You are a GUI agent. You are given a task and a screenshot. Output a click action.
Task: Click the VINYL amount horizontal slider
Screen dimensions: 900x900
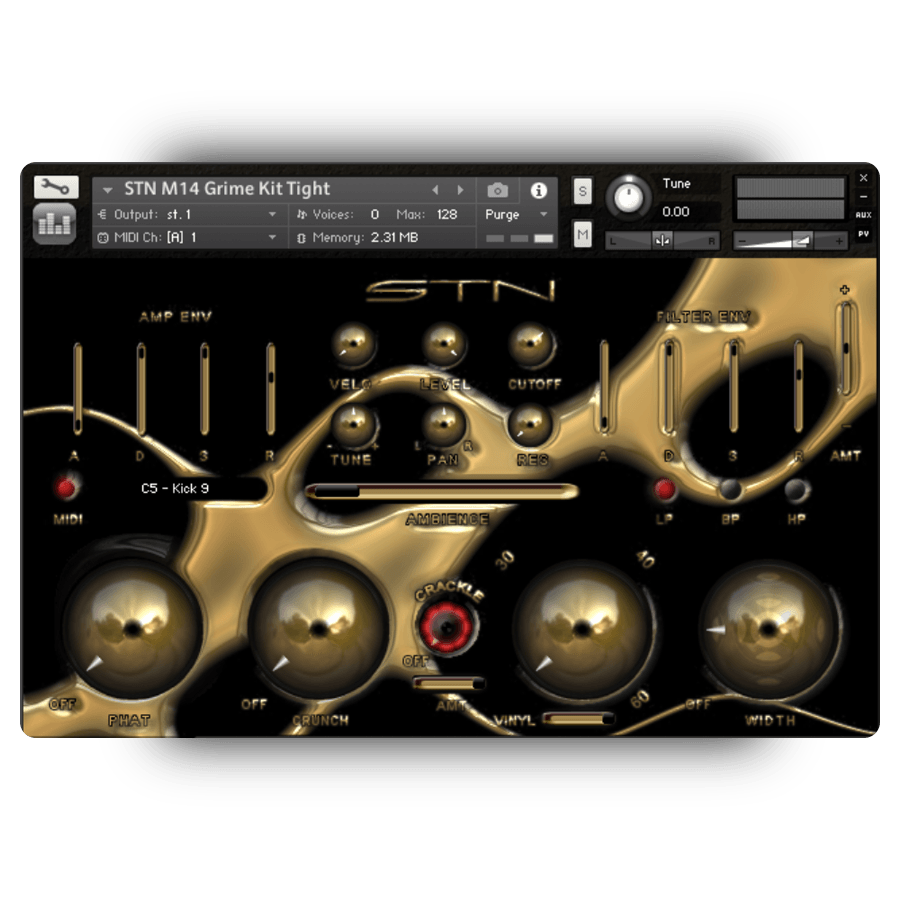coord(577,718)
